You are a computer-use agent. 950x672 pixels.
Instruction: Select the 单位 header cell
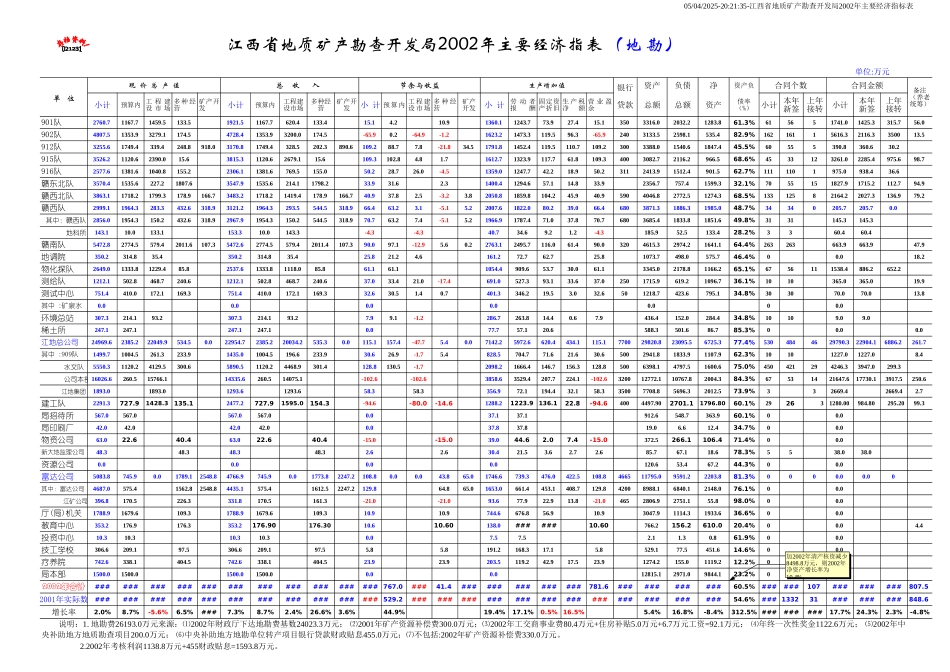(x=64, y=98)
